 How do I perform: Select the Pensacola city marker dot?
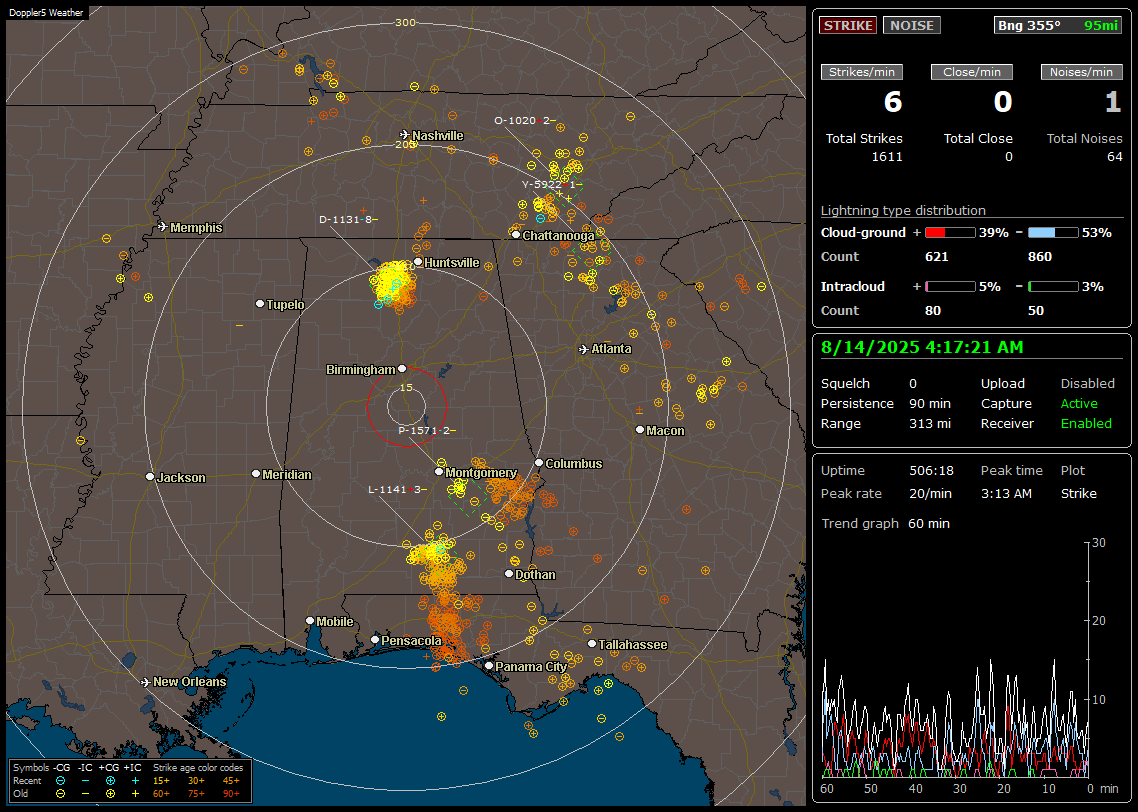click(374, 639)
